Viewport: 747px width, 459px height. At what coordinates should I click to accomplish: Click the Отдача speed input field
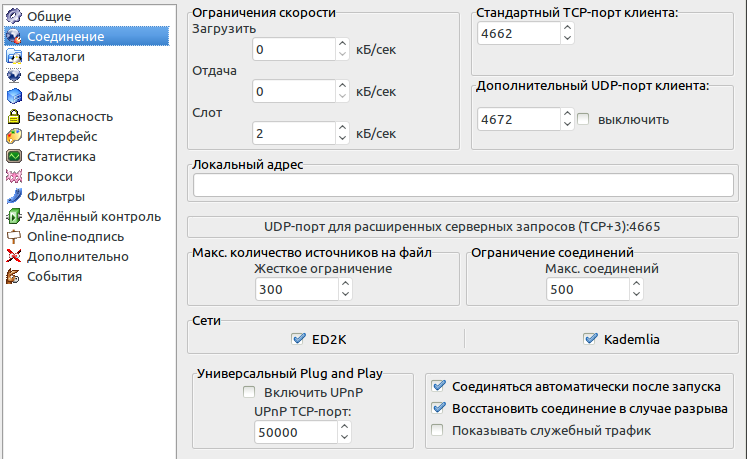coord(294,91)
